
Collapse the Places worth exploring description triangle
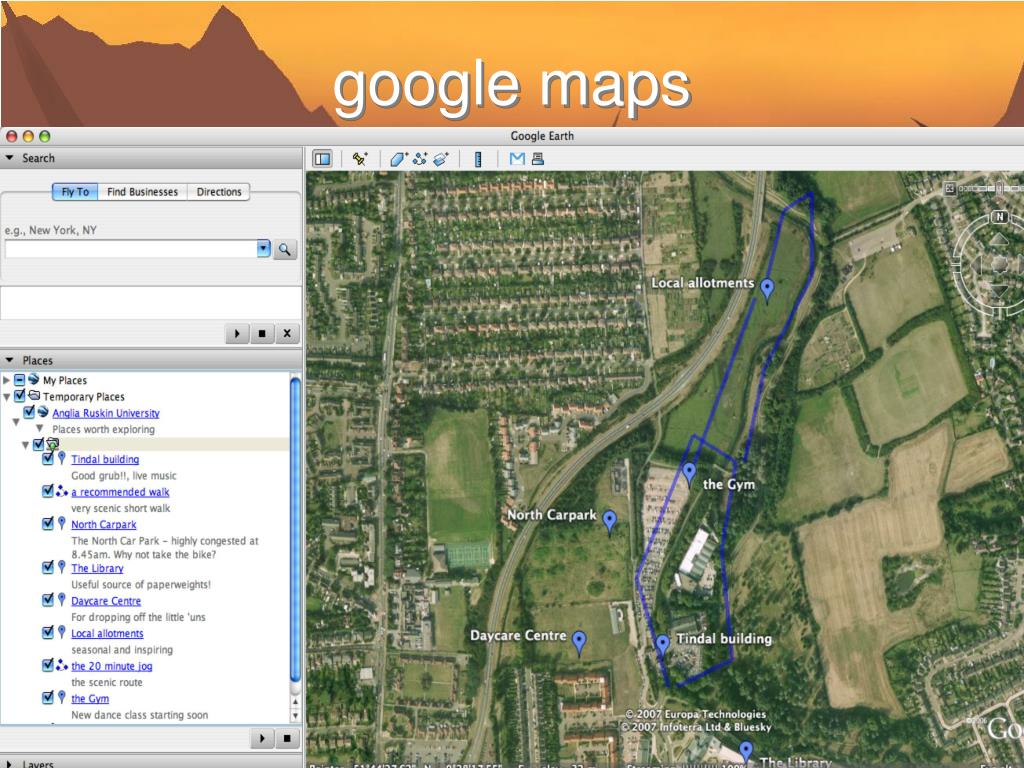[x=39, y=428]
